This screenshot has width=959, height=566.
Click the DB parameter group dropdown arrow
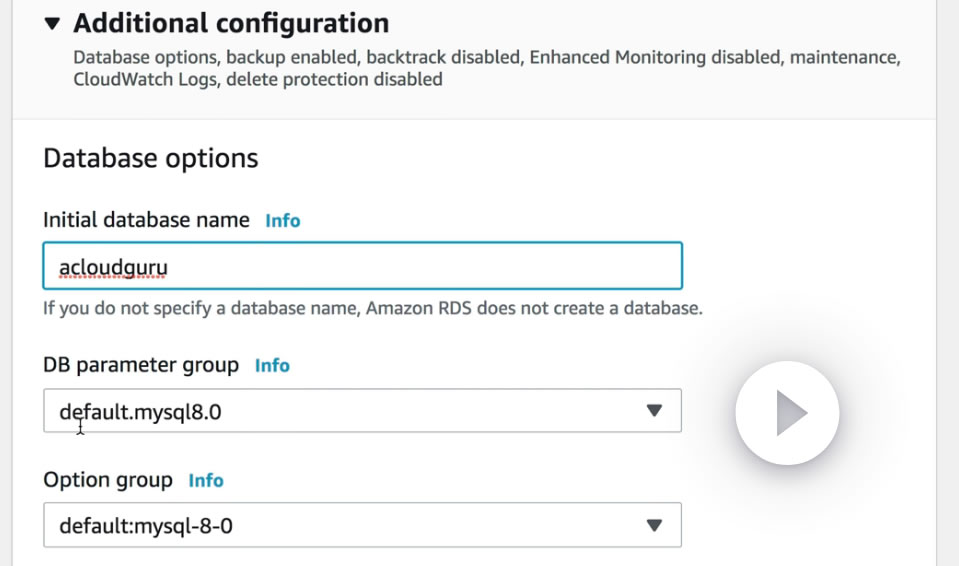tap(654, 411)
